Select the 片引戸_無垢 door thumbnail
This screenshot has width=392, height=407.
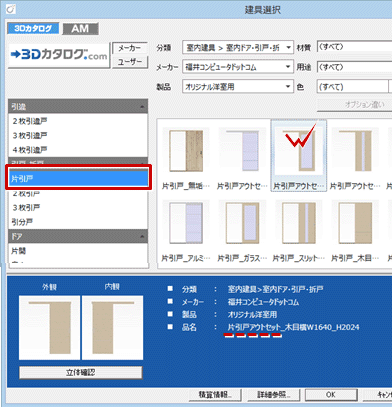point(186,151)
